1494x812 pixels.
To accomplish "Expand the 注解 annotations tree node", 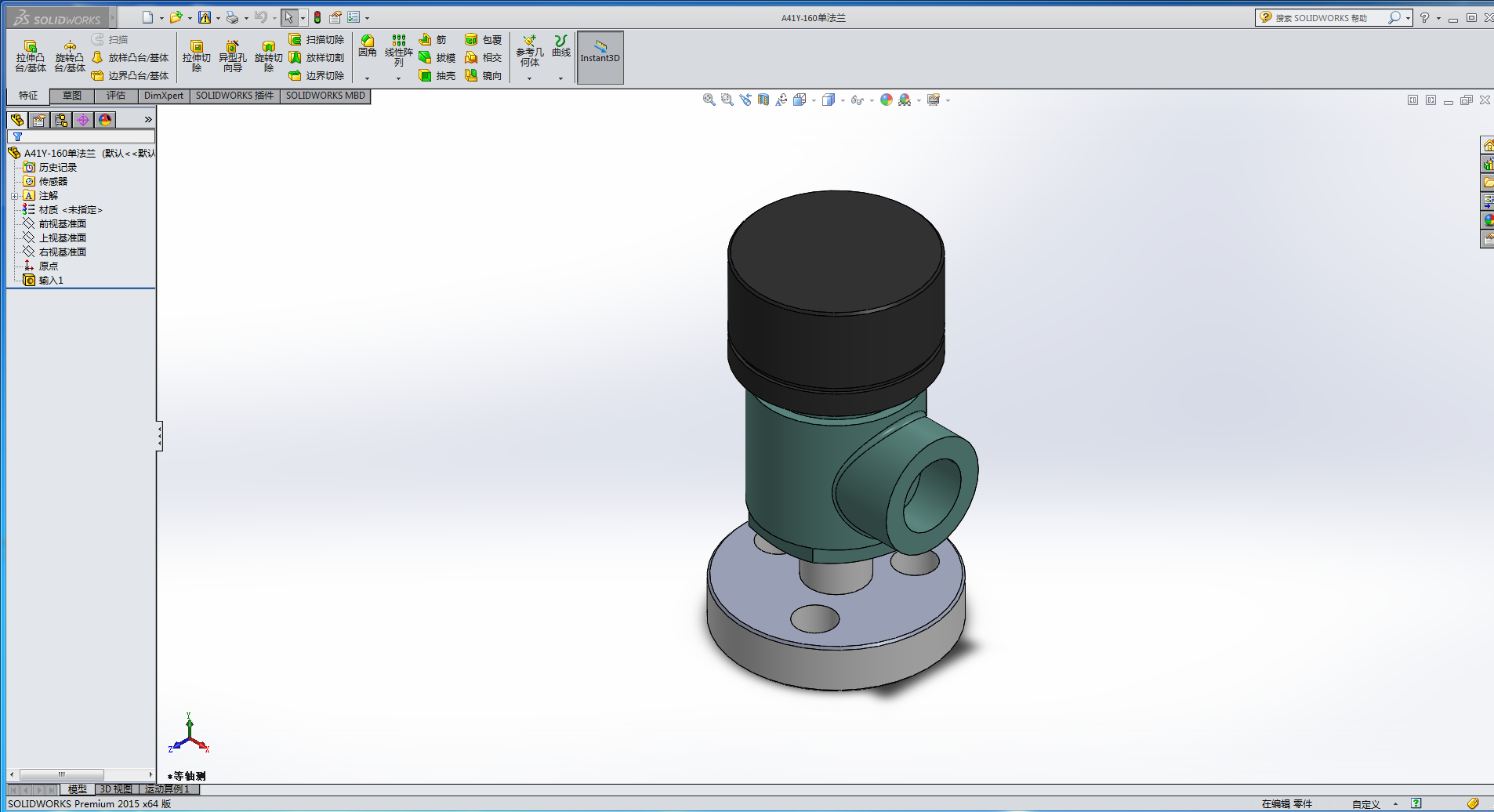I will 14,196.
